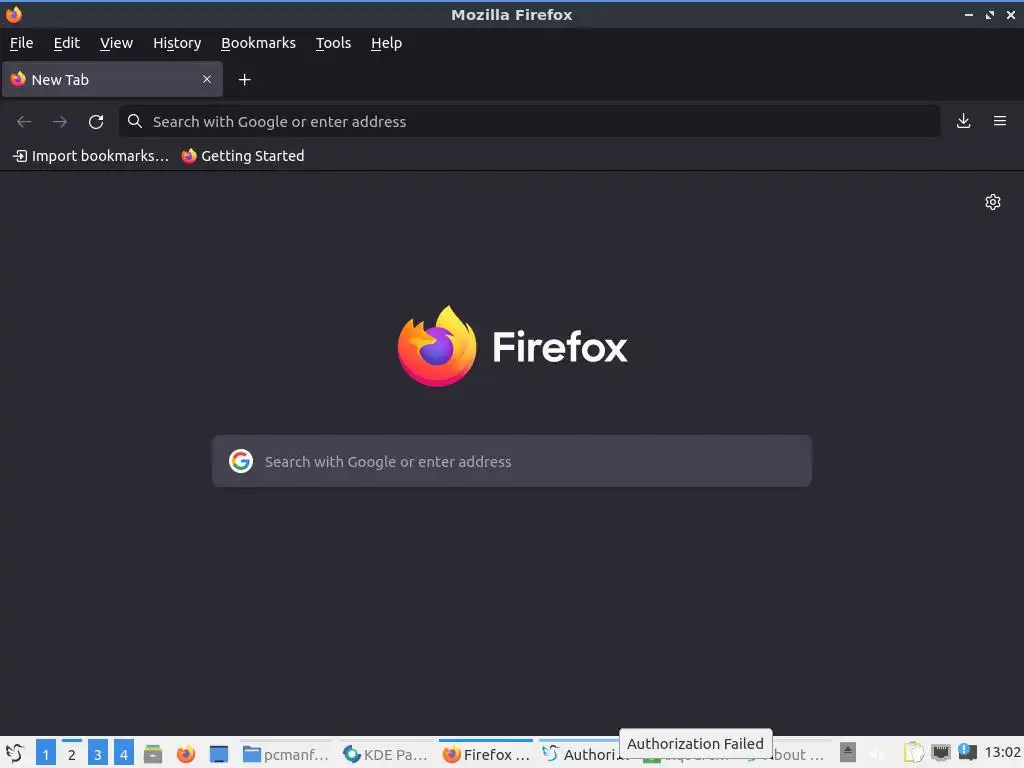The width and height of the screenshot is (1024, 768).
Task: Click the center page Google search box
Action: pos(512,461)
